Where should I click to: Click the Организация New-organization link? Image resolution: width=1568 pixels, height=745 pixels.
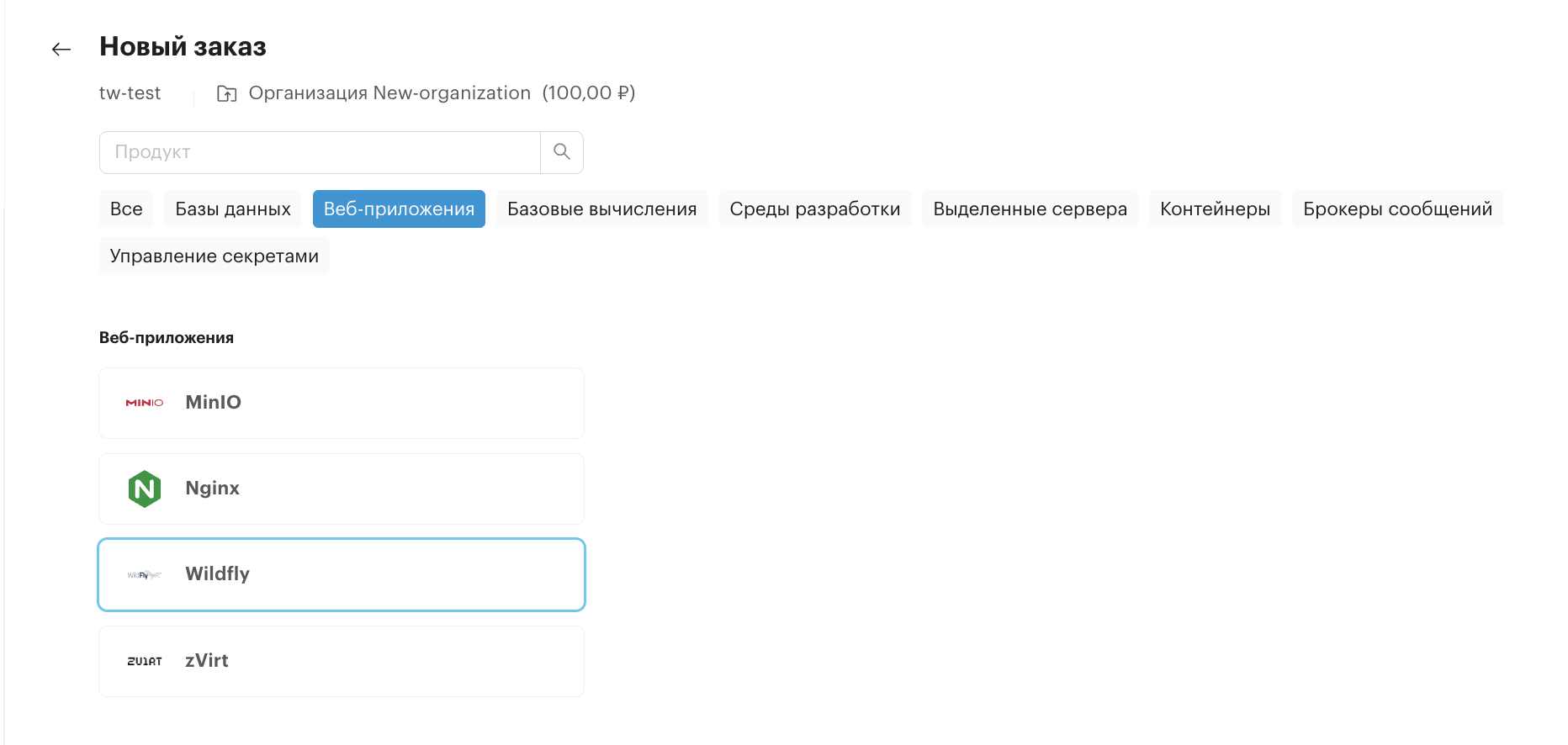pos(389,93)
